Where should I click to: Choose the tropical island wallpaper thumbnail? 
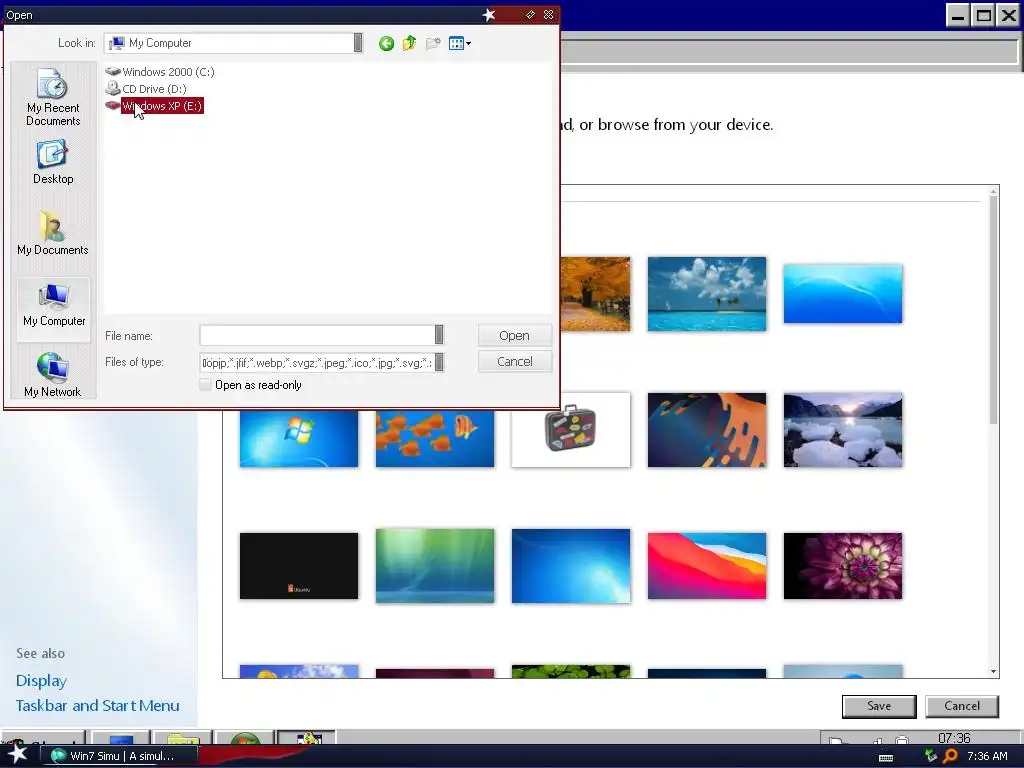point(707,294)
